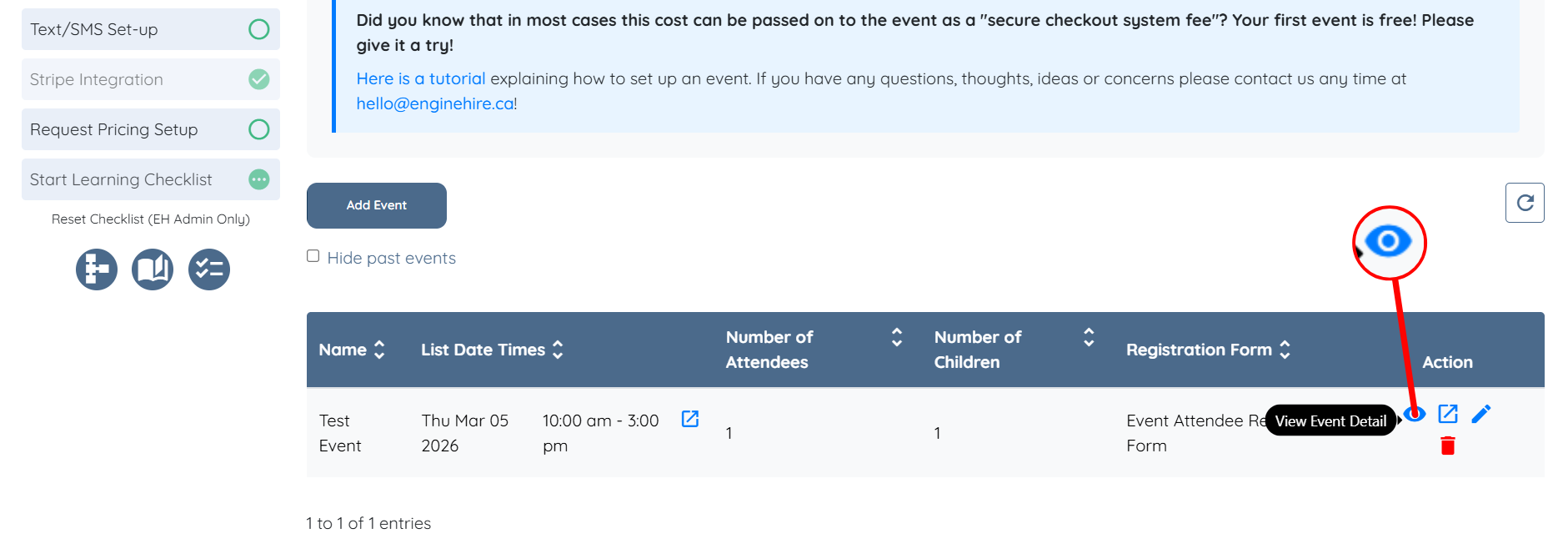1568x554 pixels.
Task: Toggle Request Pricing Setup completion circle
Action: tap(259, 129)
